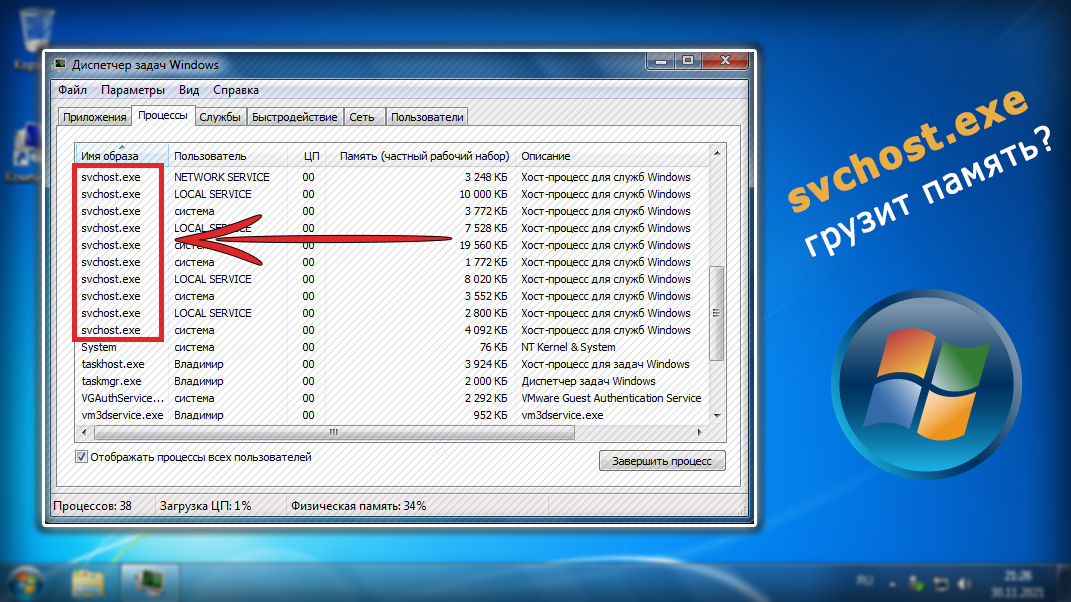Select the taskmgr.exe process
The image size is (1071, 602).
[x=391, y=381]
